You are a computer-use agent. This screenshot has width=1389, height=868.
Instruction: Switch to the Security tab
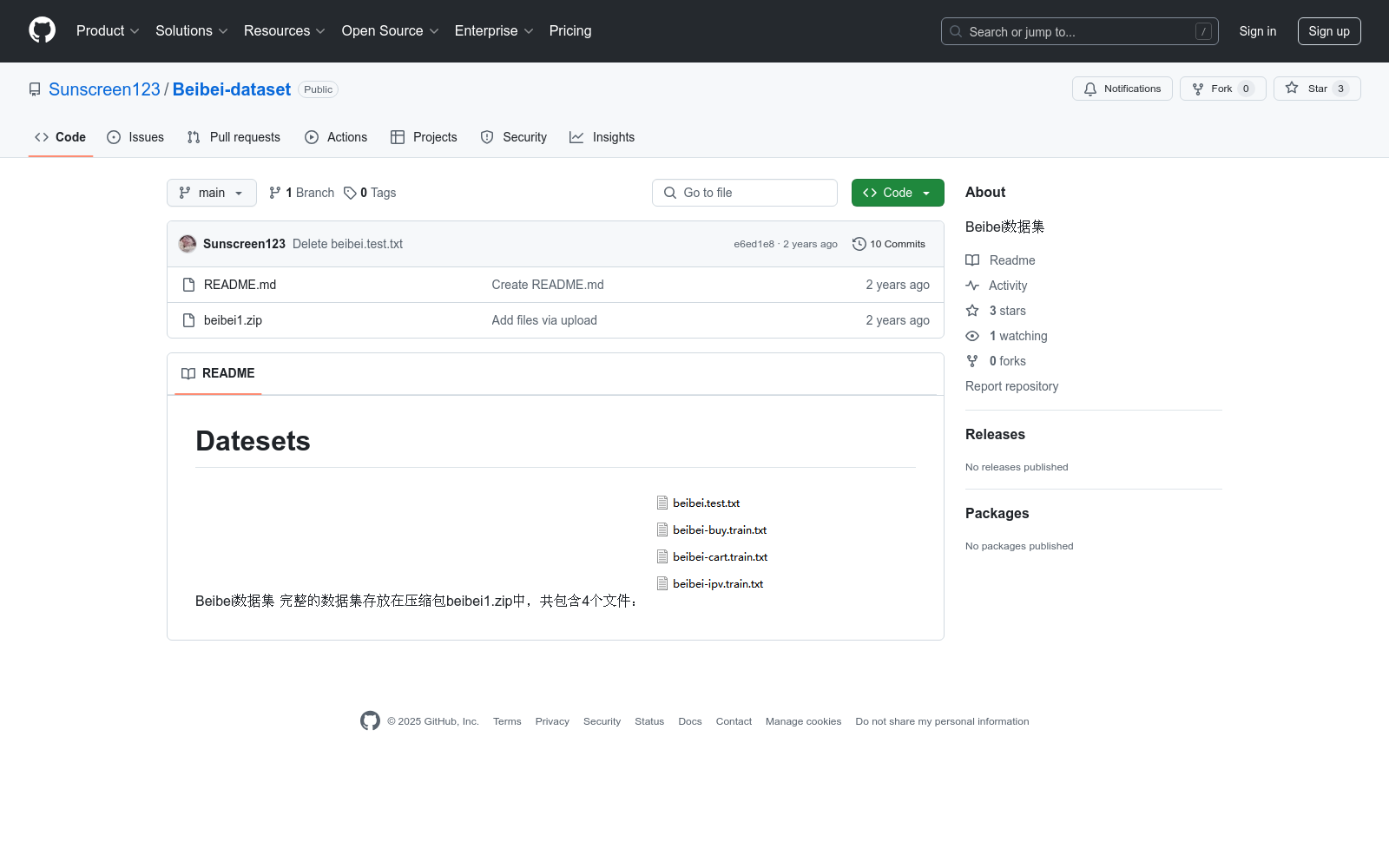514,137
